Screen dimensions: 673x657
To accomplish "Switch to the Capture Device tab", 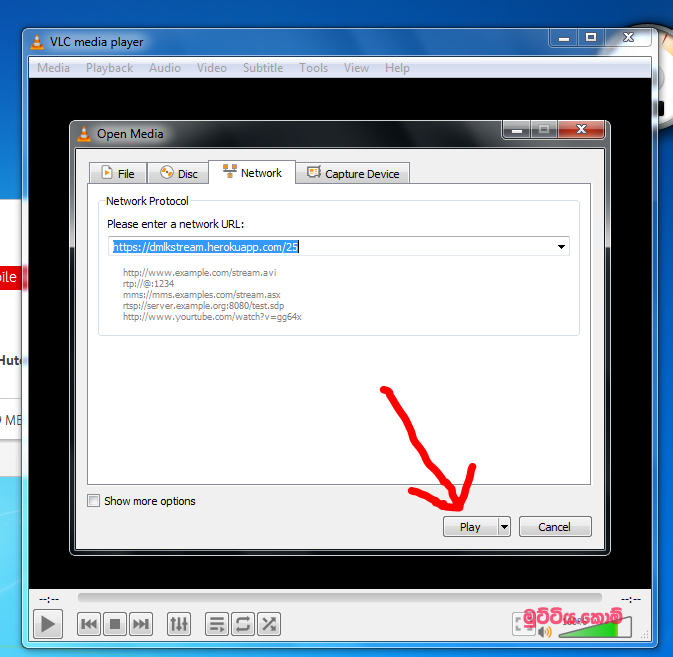I will click(353, 173).
